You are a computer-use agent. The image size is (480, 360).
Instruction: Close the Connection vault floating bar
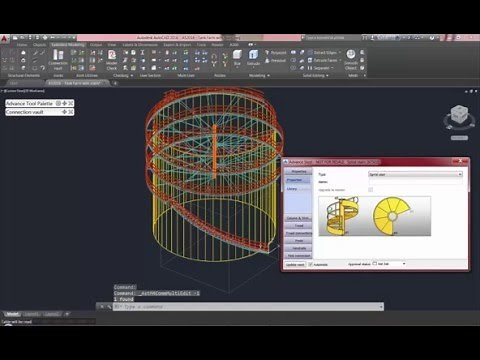click(70, 112)
